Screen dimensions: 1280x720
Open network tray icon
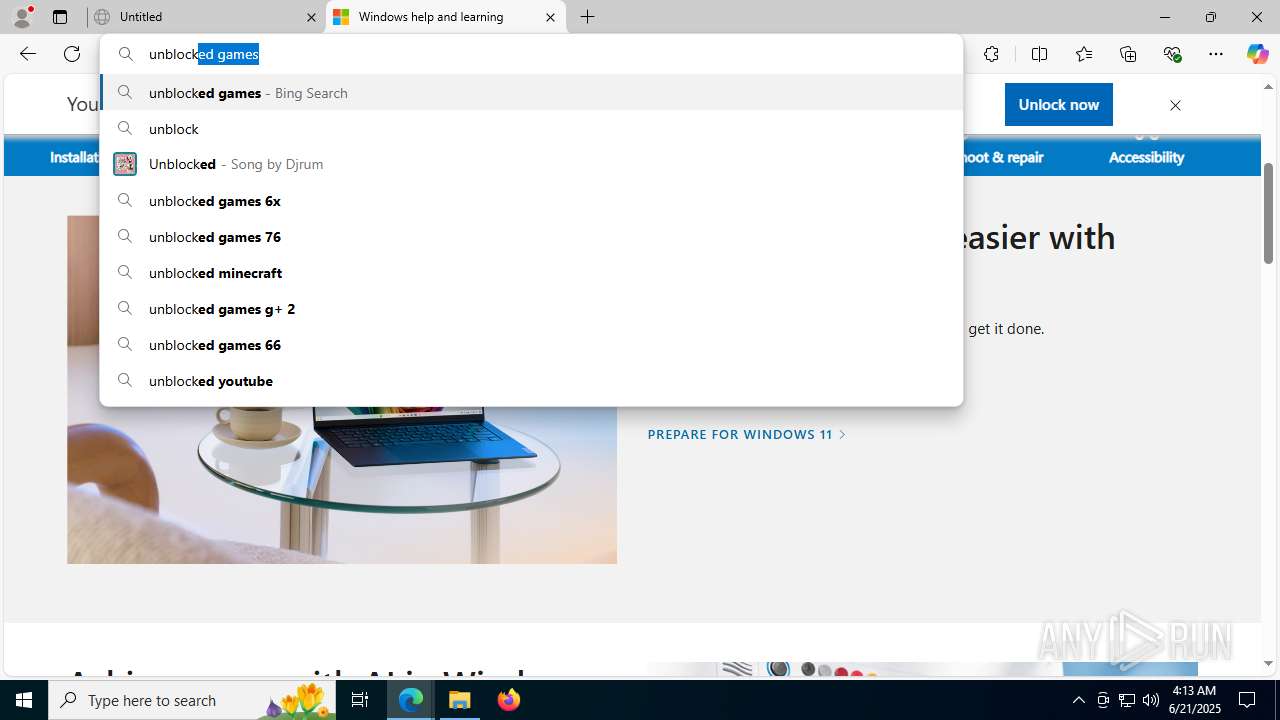point(1127,700)
